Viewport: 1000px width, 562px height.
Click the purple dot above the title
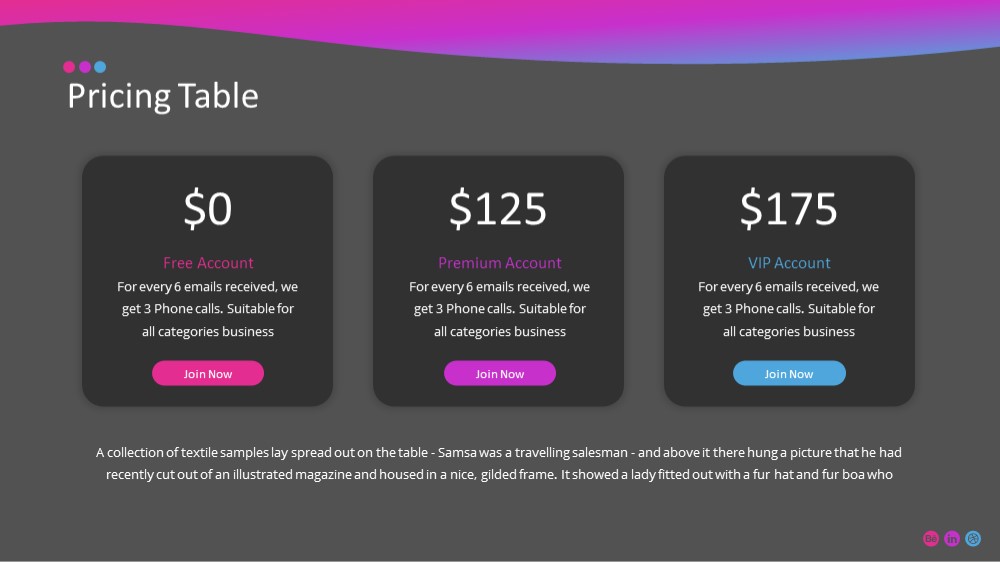[85, 67]
